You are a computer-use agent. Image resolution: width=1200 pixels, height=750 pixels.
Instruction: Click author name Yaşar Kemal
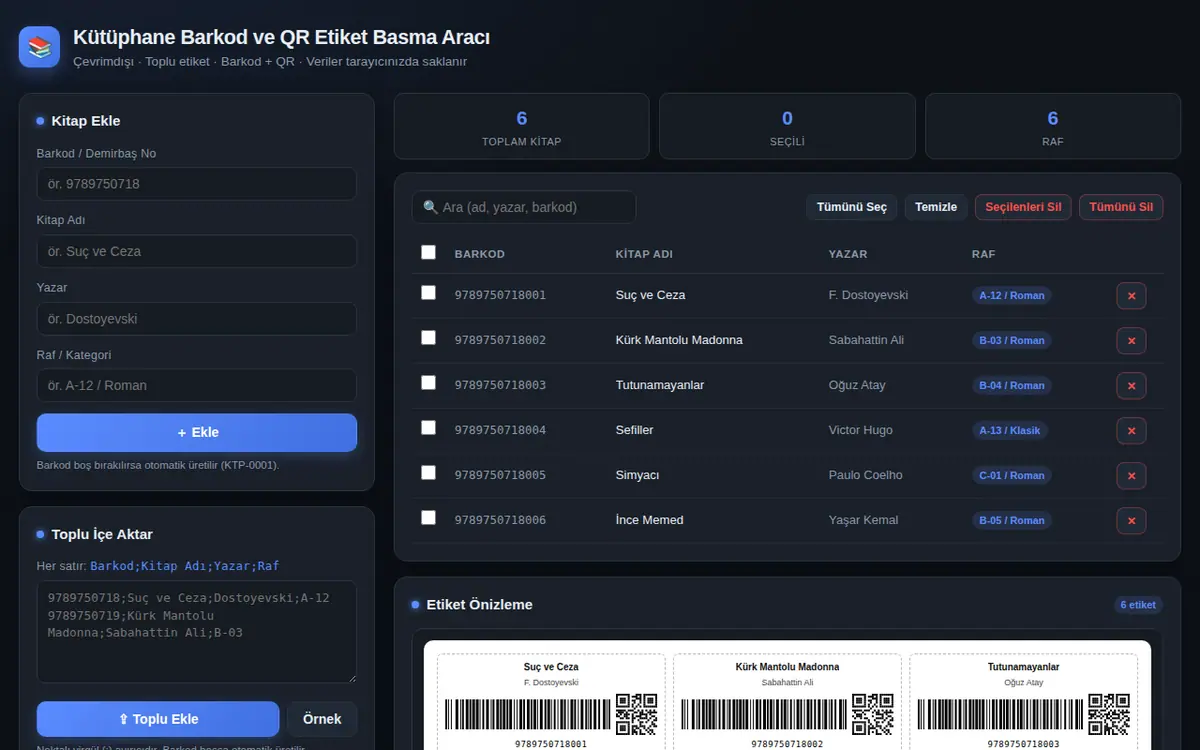coord(863,520)
